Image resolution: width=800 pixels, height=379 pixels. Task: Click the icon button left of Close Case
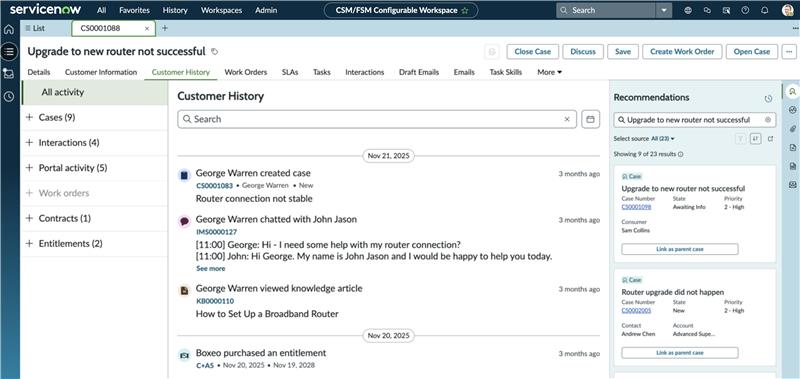tap(492, 52)
